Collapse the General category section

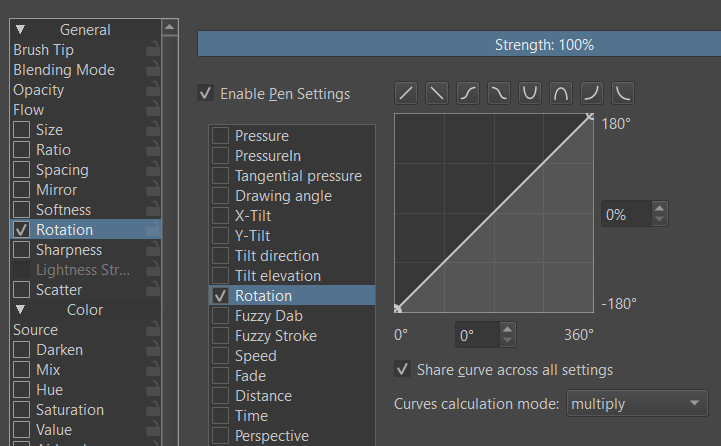click(20, 30)
